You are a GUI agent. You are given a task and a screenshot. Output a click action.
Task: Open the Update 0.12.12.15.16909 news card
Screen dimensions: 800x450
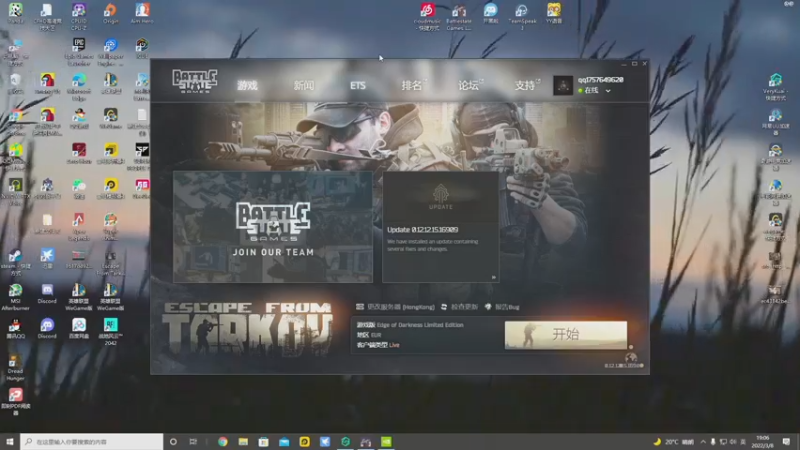(x=441, y=227)
